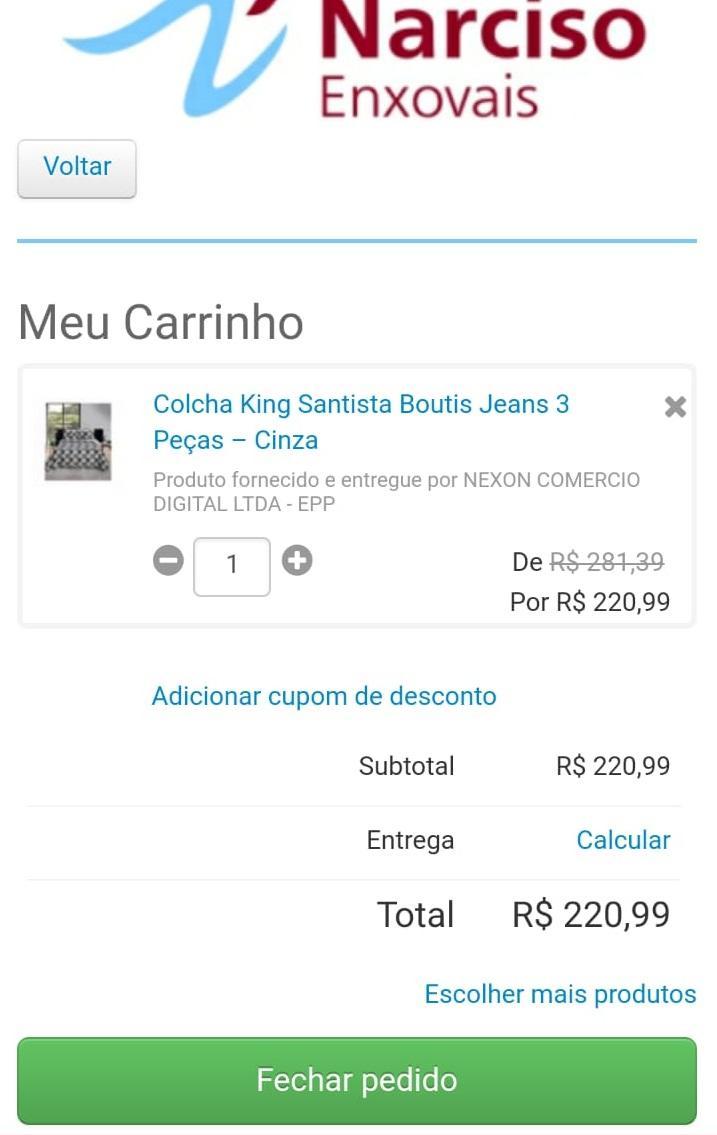Click the large Total amount R$ 220,99
The height and width of the screenshot is (1135, 717).
[x=591, y=915]
